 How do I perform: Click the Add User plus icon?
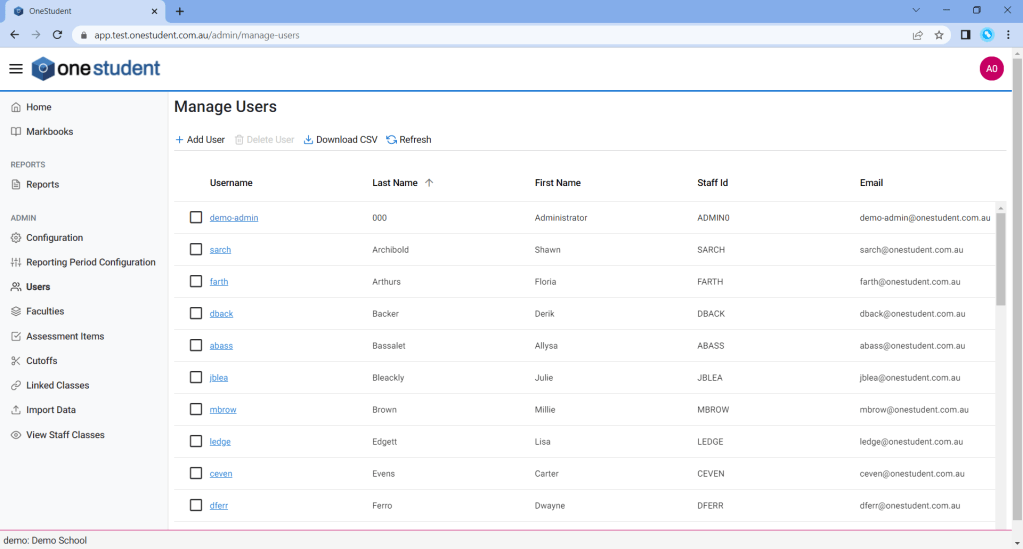(x=180, y=140)
